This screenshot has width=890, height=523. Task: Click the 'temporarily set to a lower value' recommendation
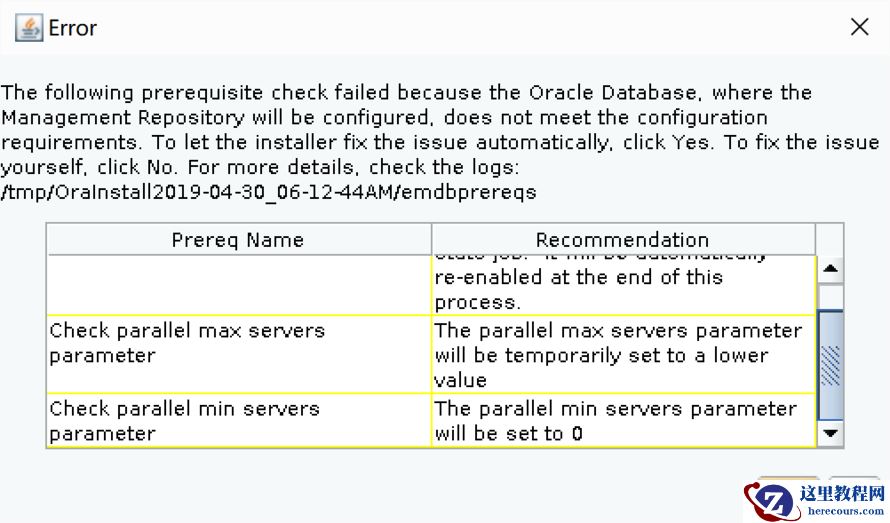622,355
